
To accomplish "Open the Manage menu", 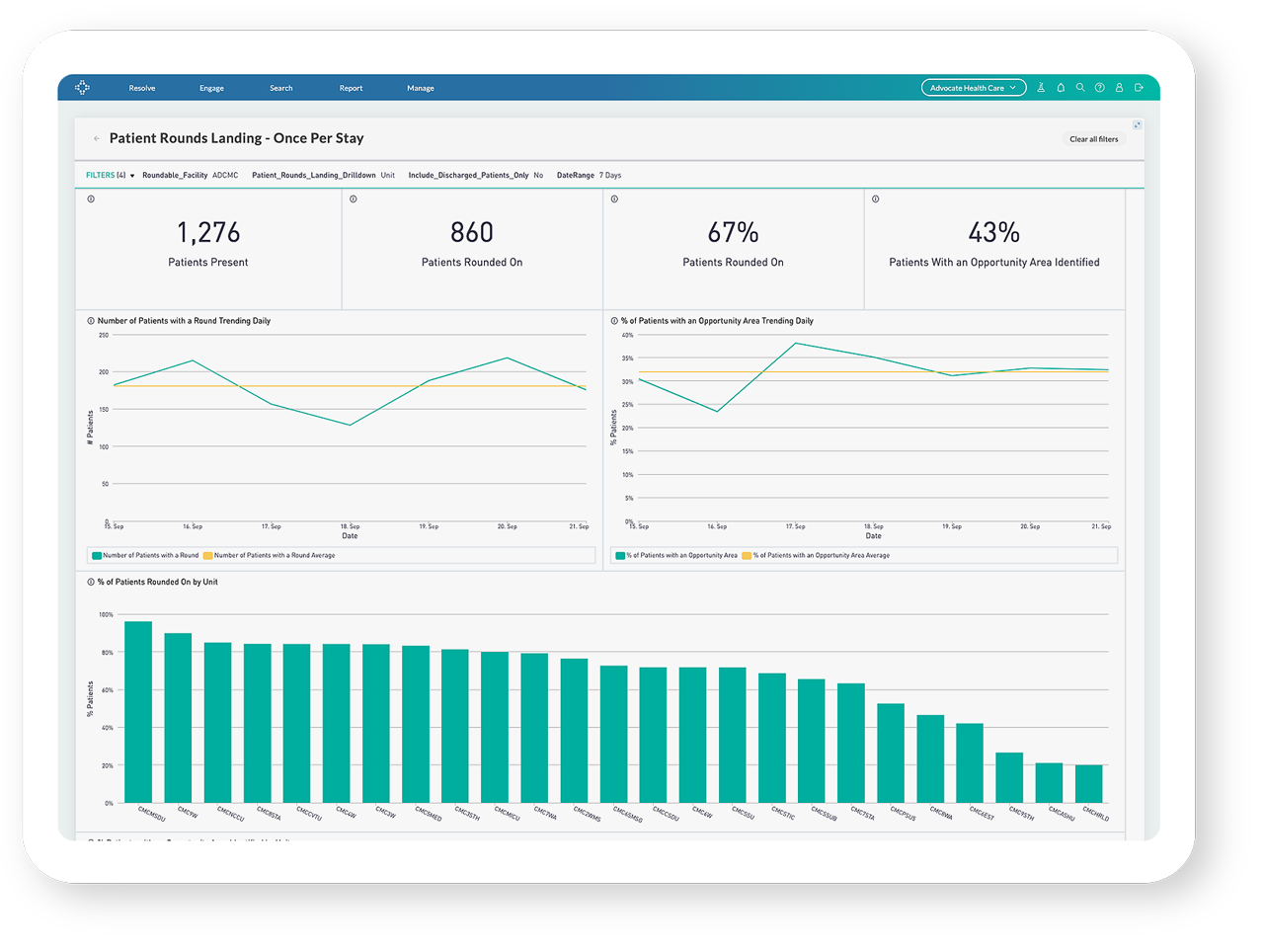I will pos(421,88).
